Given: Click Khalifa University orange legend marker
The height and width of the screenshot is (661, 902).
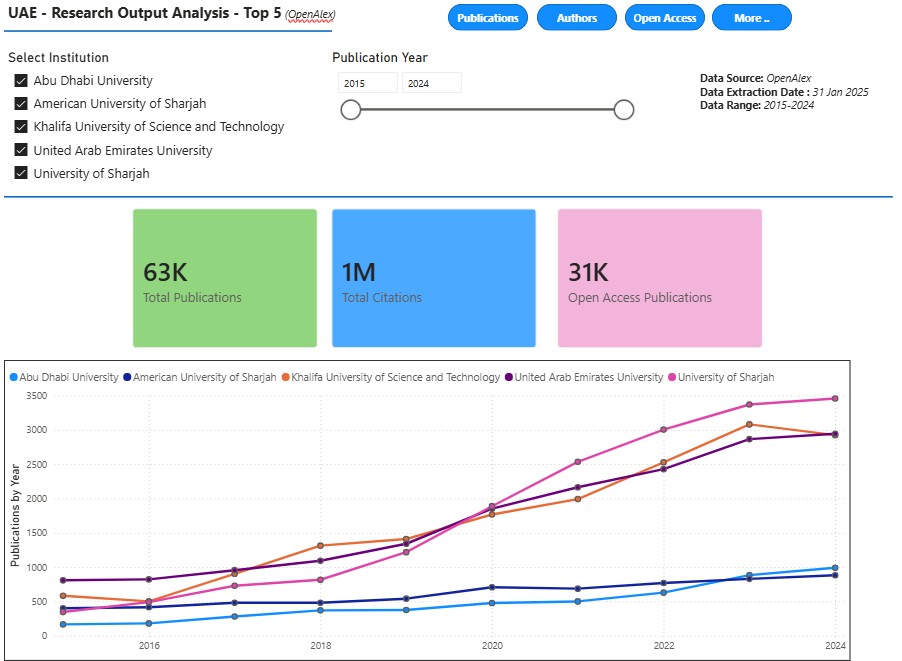Looking at the screenshot, I should click(285, 378).
